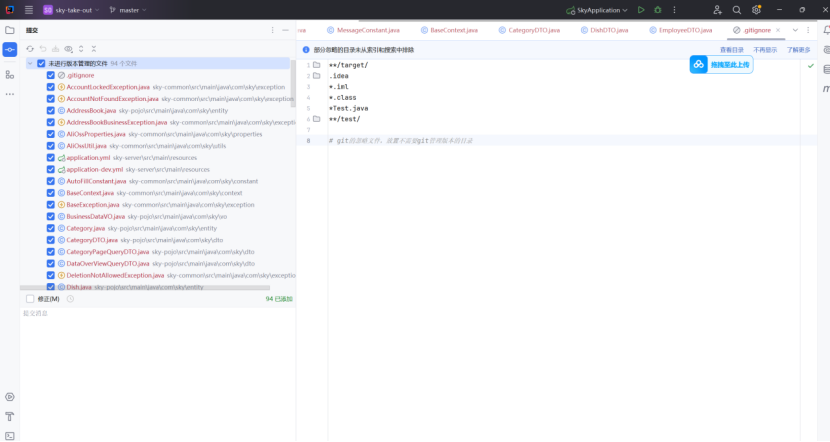Viewport: 830px width, 442px height.
Task: Collapse the unversioned files tree node
Action: (30, 64)
